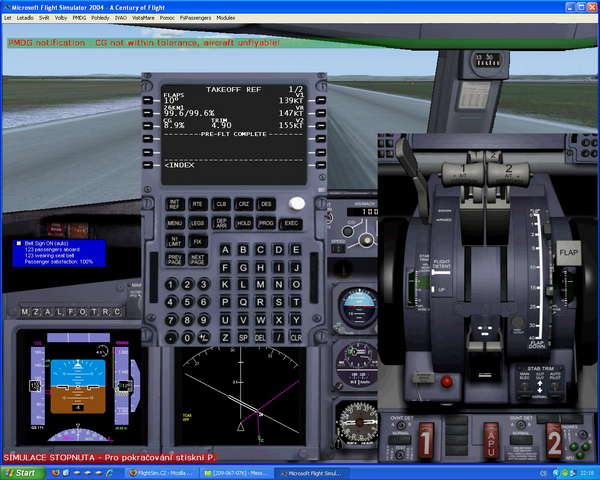Switch to FlightSim.CZ Mozilla taskbar window
The width and height of the screenshot is (600, 480).
(162, 473)
